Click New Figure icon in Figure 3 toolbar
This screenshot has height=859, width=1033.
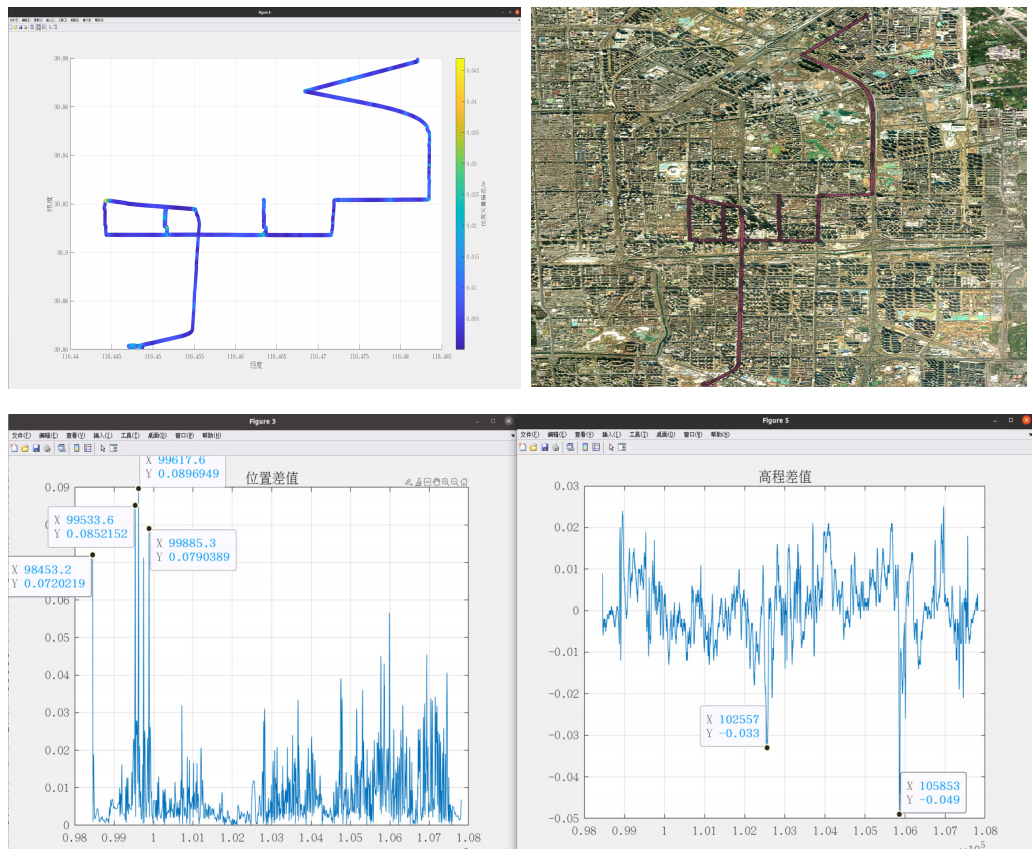(14, 448)
